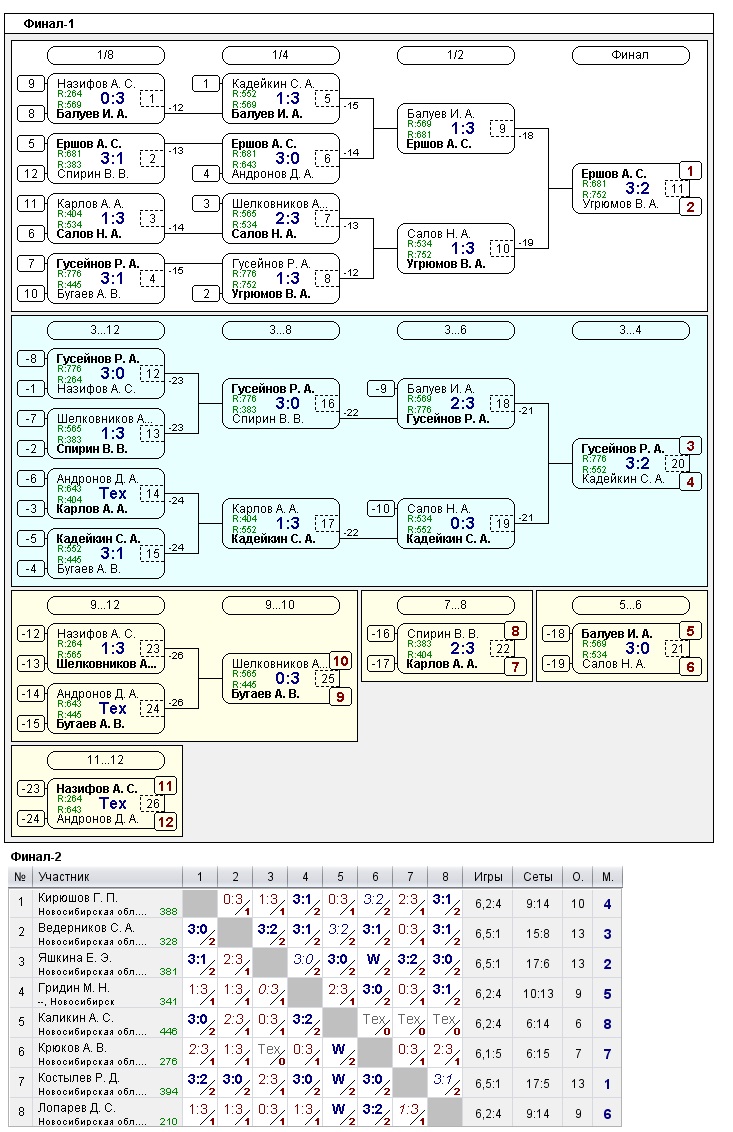Viewport: 733px width, 1132px height.
Task: Click dashed match number 20 box
Action: (x=677, y=464)
